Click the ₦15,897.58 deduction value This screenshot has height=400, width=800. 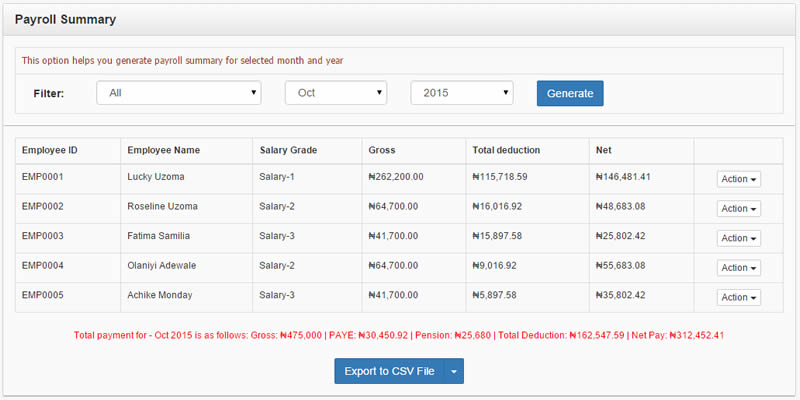(497, 236)
